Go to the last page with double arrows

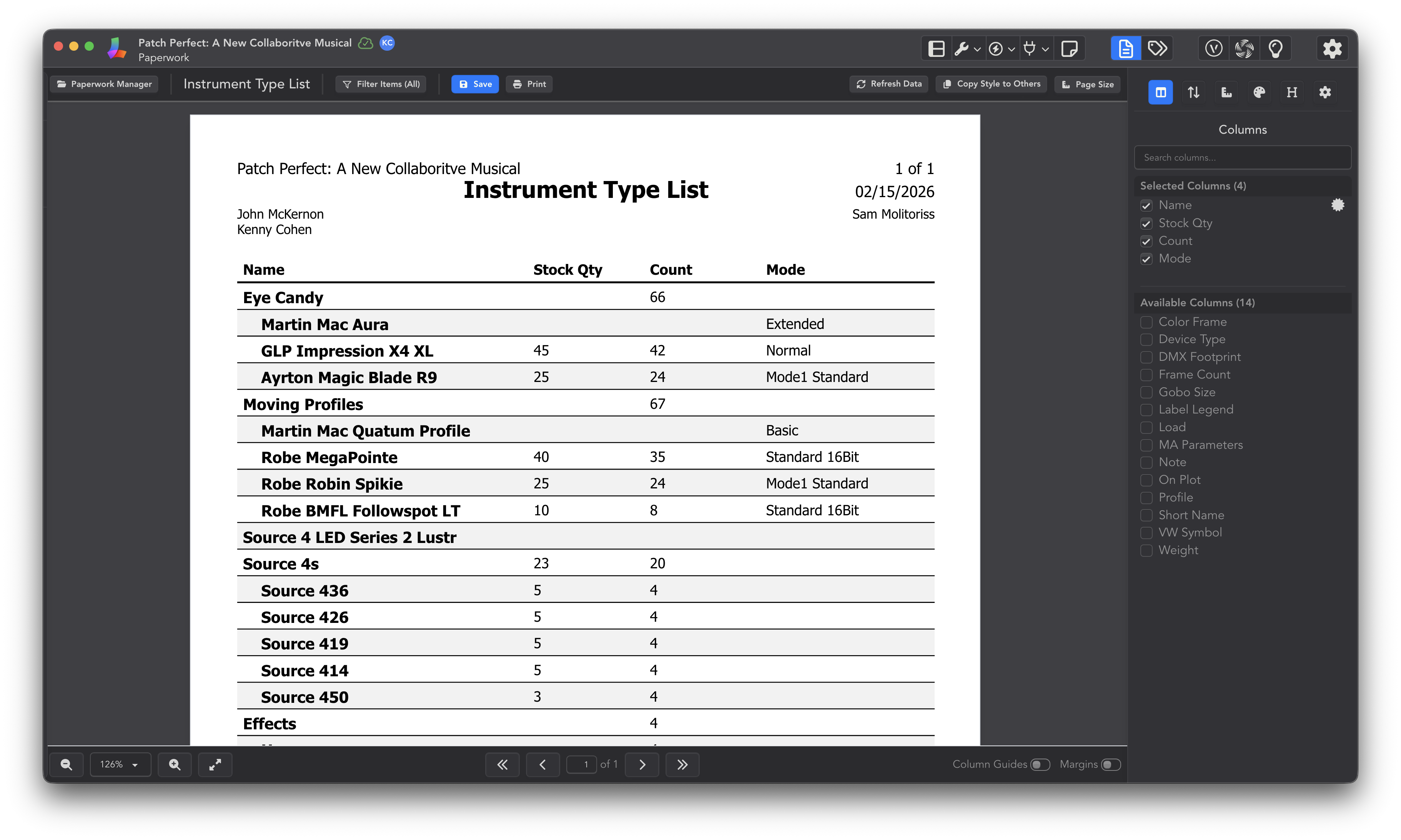(682, 765)
